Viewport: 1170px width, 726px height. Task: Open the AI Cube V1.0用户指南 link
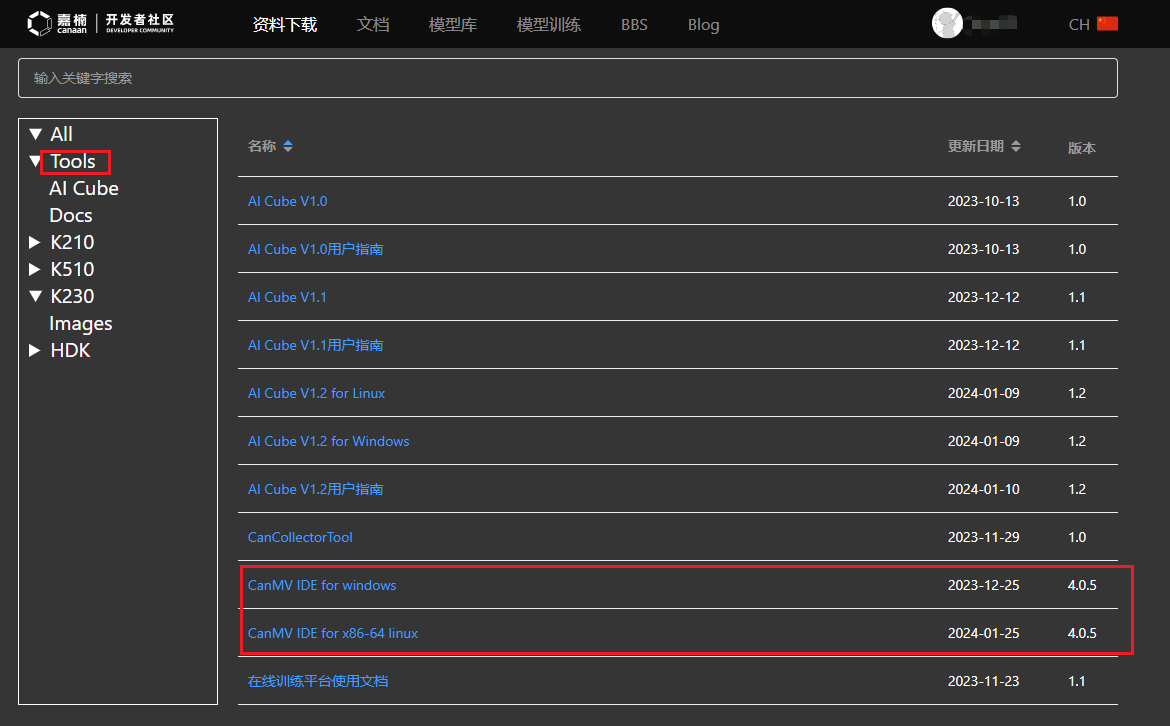coord(316,249)
